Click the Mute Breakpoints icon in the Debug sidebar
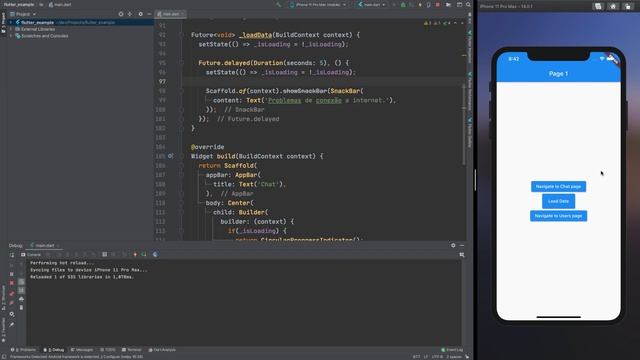This screenshot has height=360, width=640. 12,303
